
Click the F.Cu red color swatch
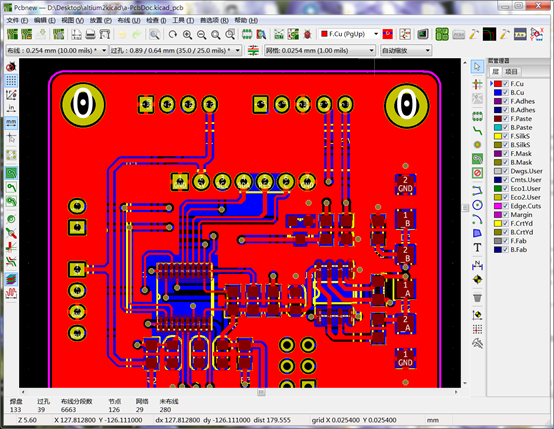click(x=497, y=84)
